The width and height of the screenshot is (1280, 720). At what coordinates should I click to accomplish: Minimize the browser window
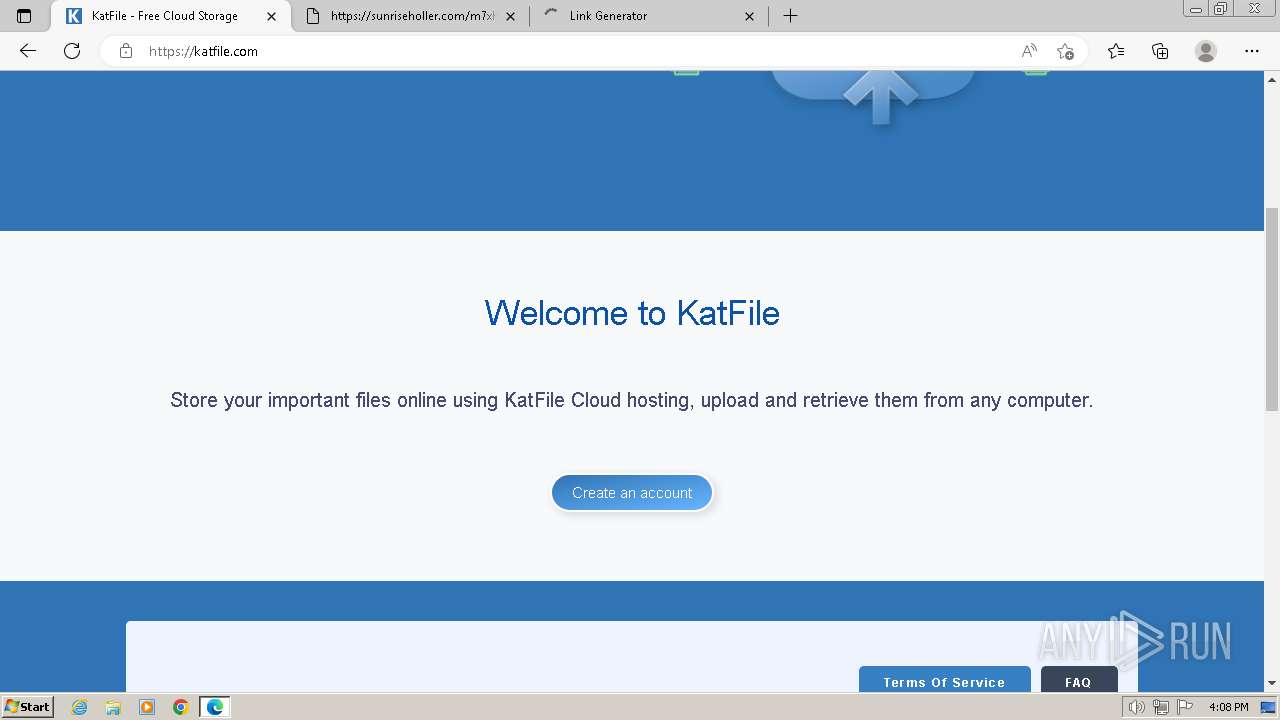1195,9
